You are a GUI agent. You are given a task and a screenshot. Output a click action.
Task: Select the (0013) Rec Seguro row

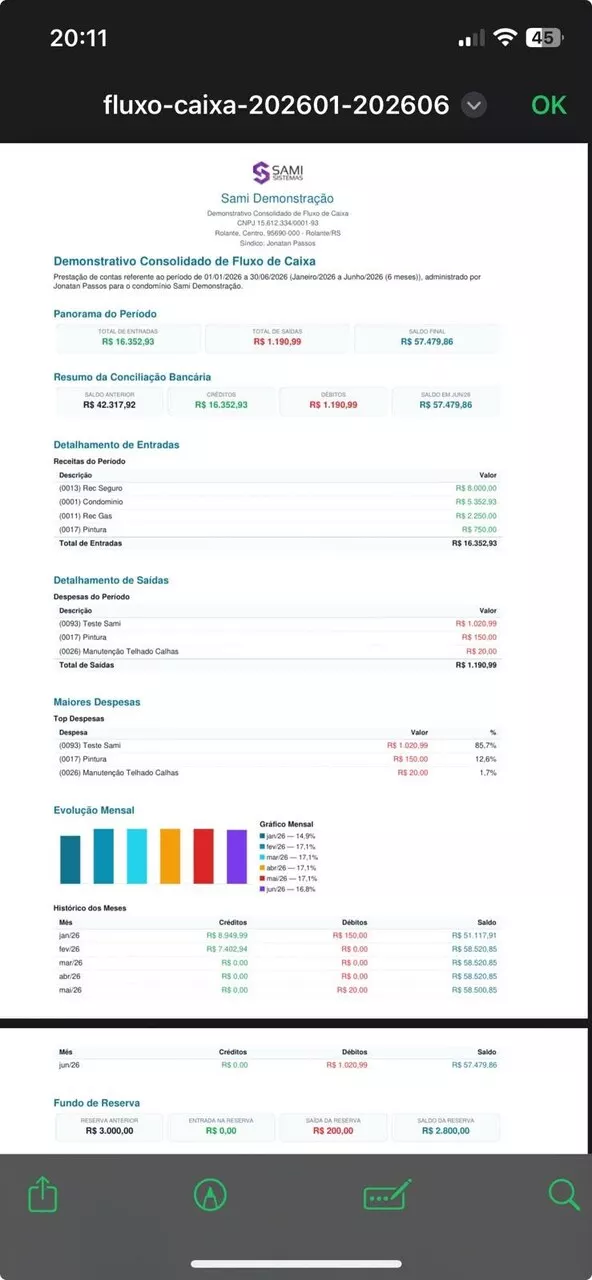point(277,487)
